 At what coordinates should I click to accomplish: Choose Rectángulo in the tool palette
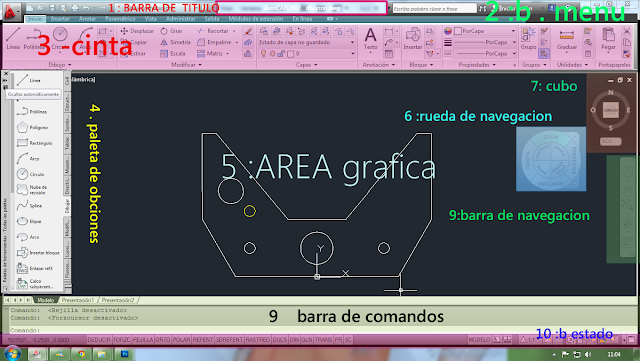(x=35, y=143)
